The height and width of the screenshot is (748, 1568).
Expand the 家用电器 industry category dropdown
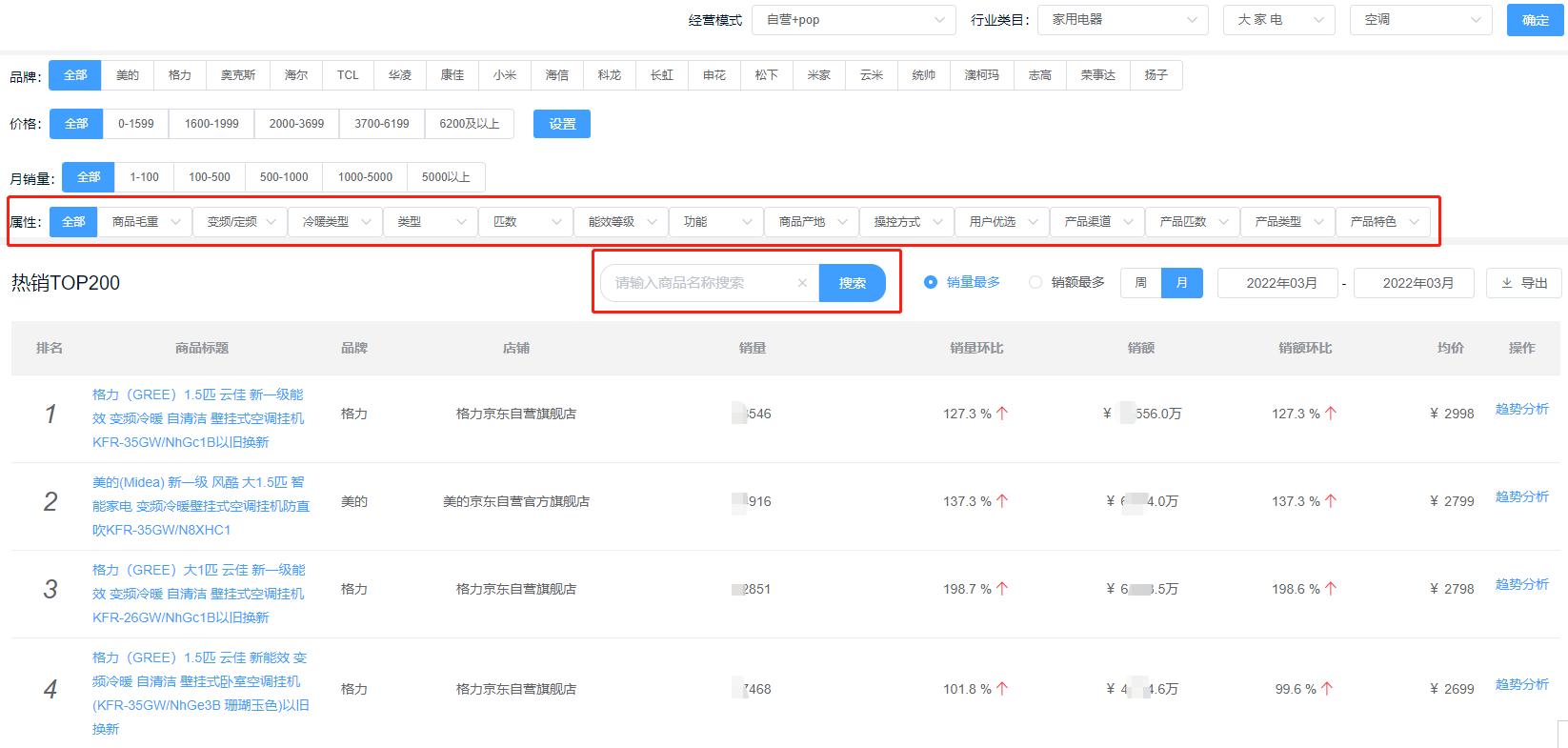(x=1122, y=20)
